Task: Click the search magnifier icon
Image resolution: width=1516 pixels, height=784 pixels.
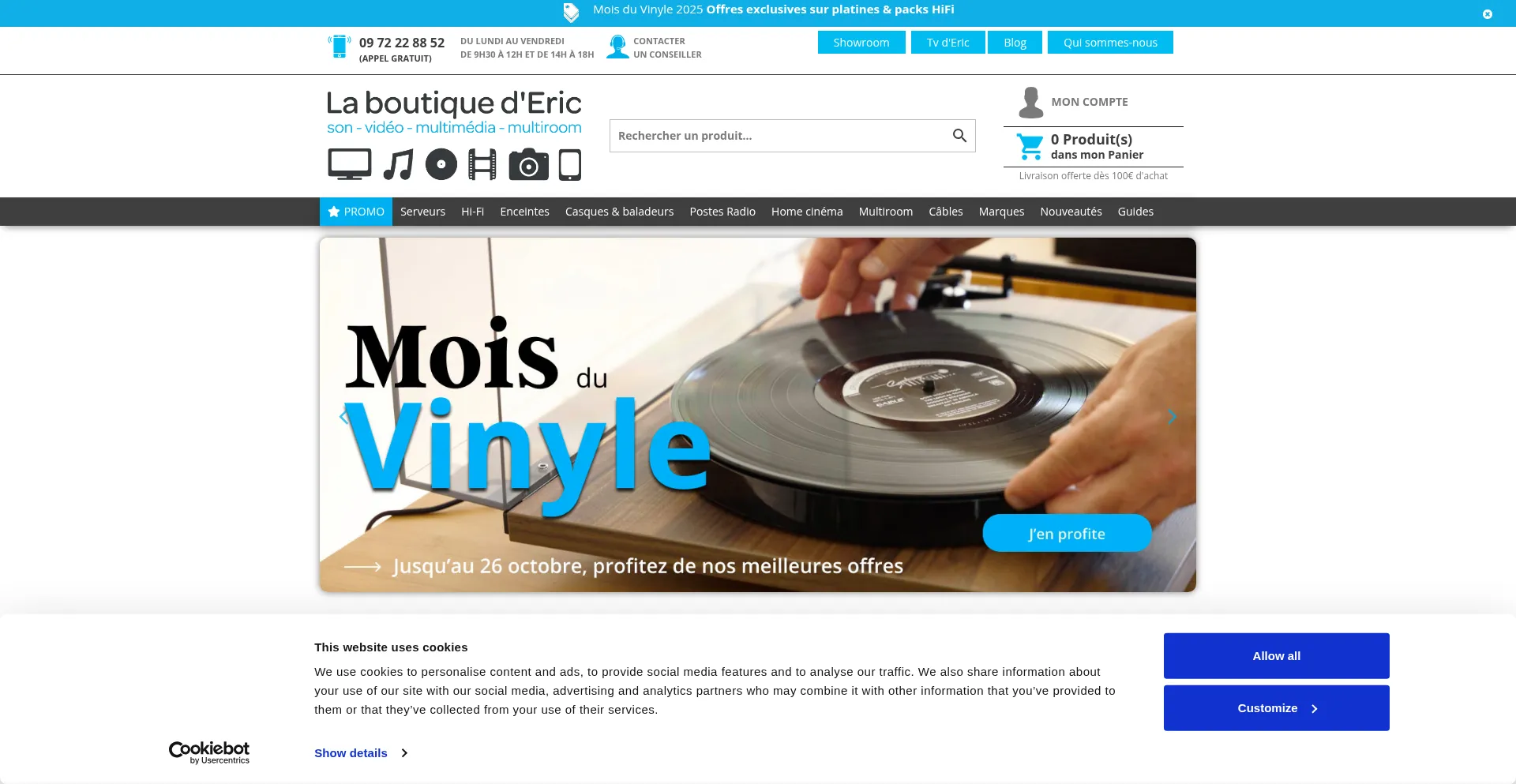Action: (x=959, y=136)
